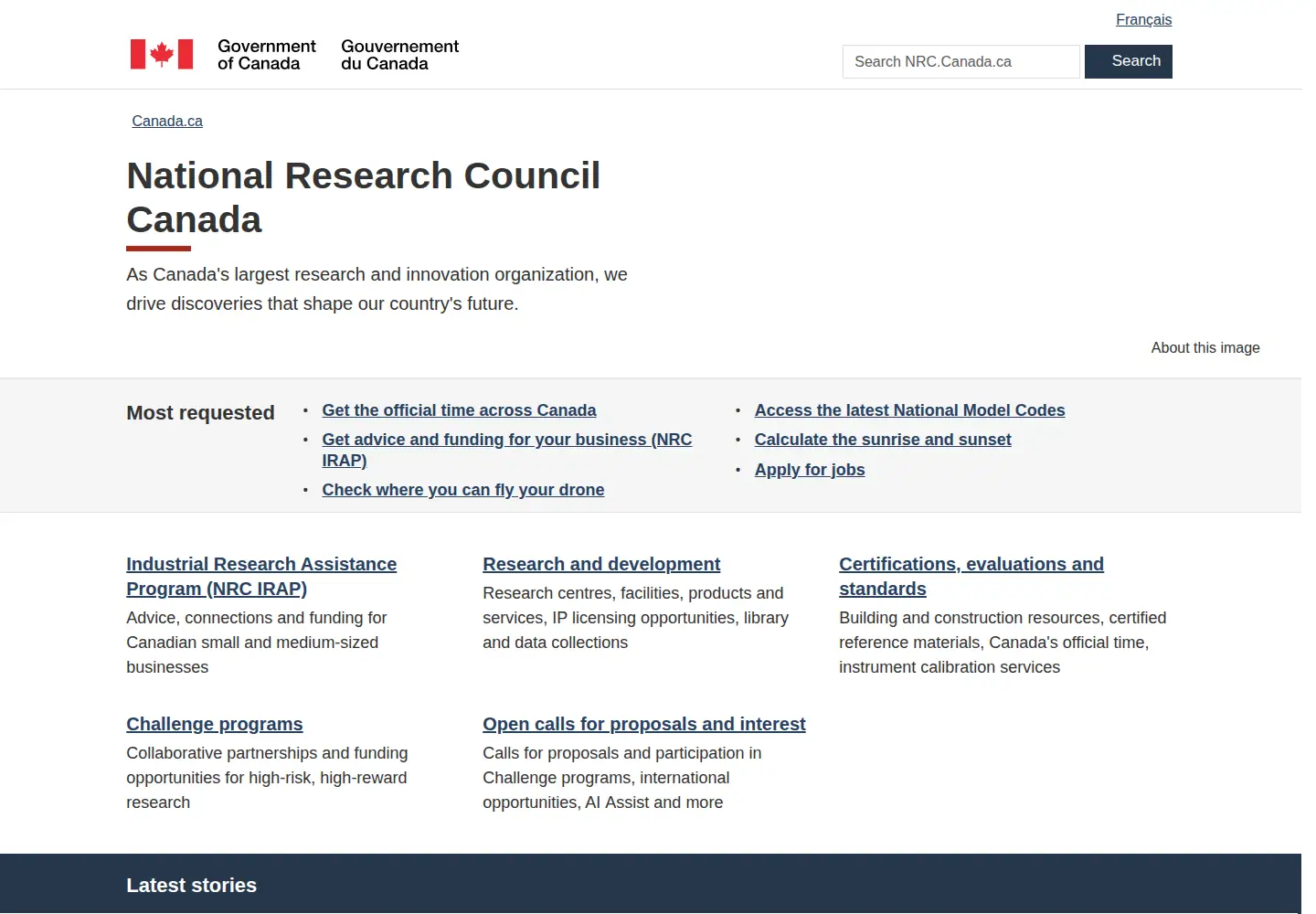Click the Search button
This screenshot has width=1316, height=914.
[x=1128, y=61]
